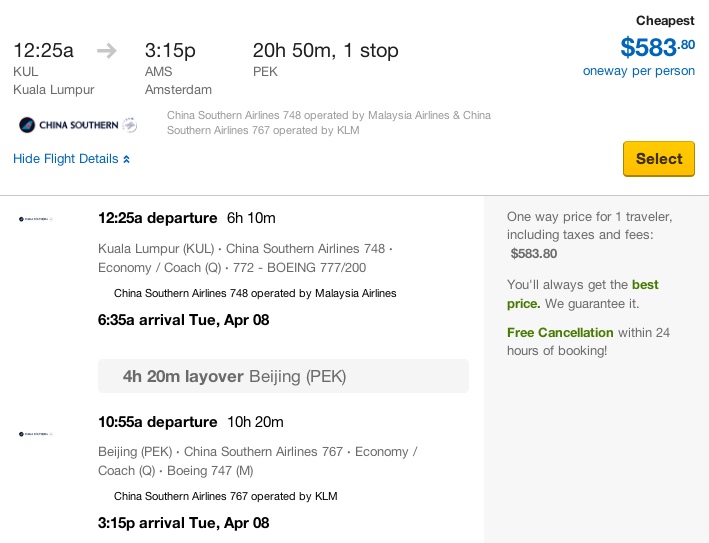Click the arrow icon between departure and arrival times
This screenshot has height=543, width=709.
pos(107,50)
